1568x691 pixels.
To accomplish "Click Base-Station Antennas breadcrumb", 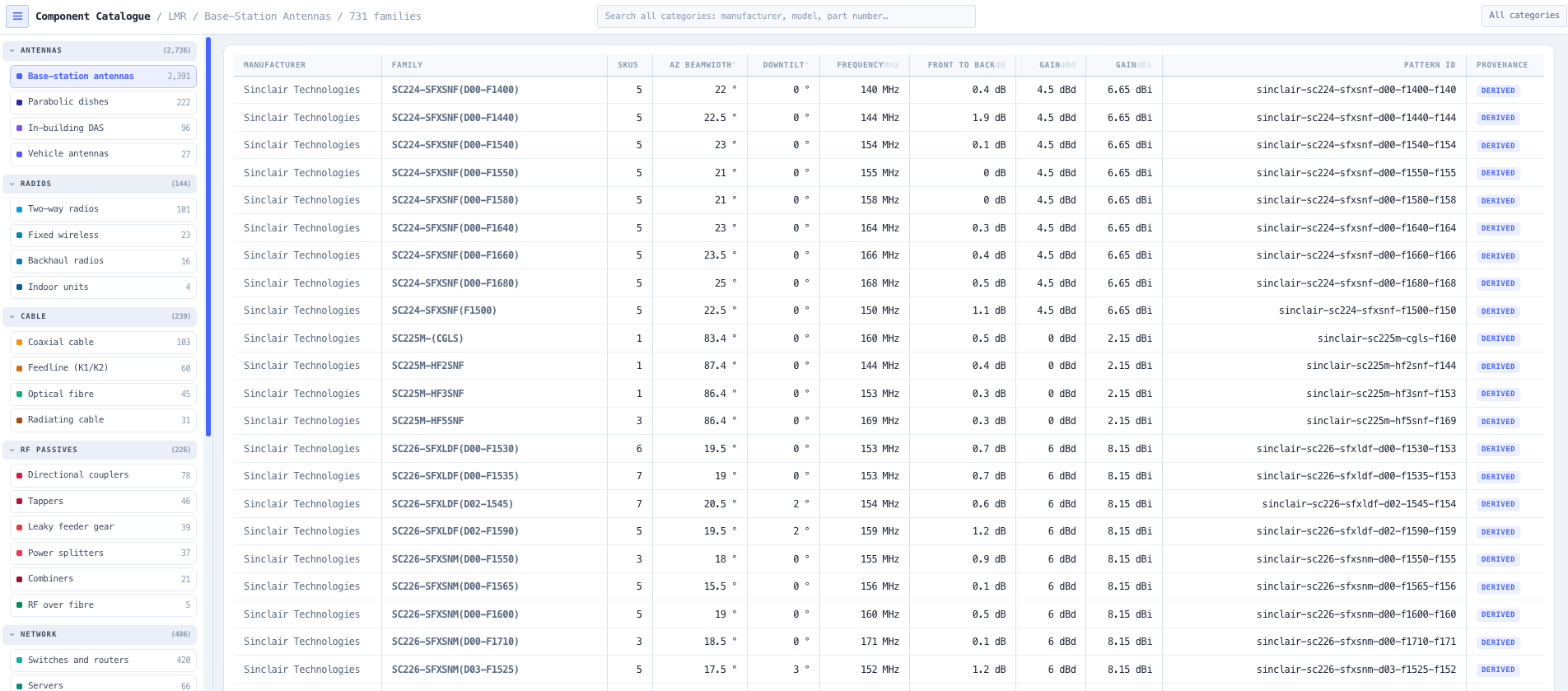I will [x=268, y=16].
